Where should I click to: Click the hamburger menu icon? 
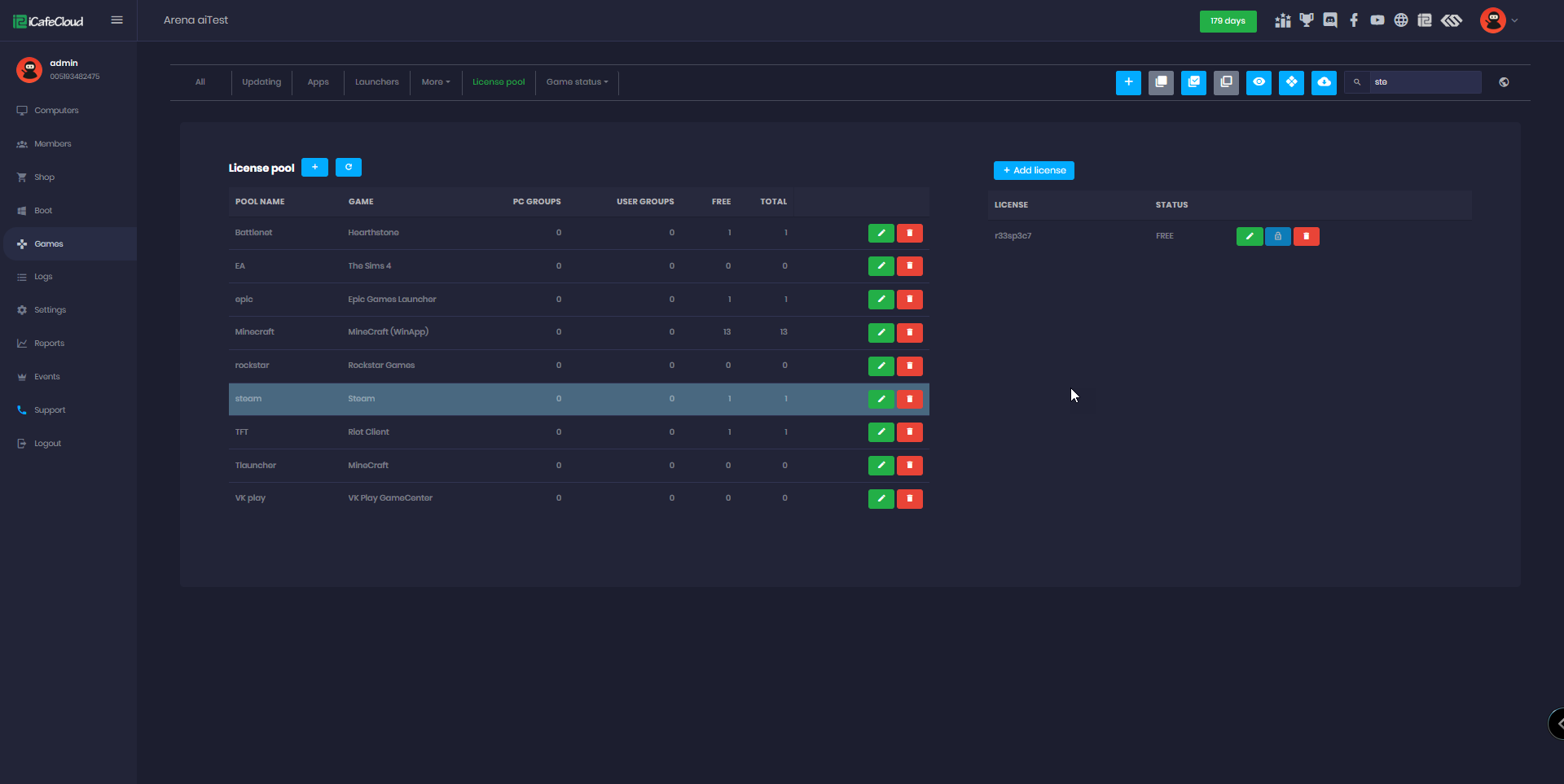(117, 20)
